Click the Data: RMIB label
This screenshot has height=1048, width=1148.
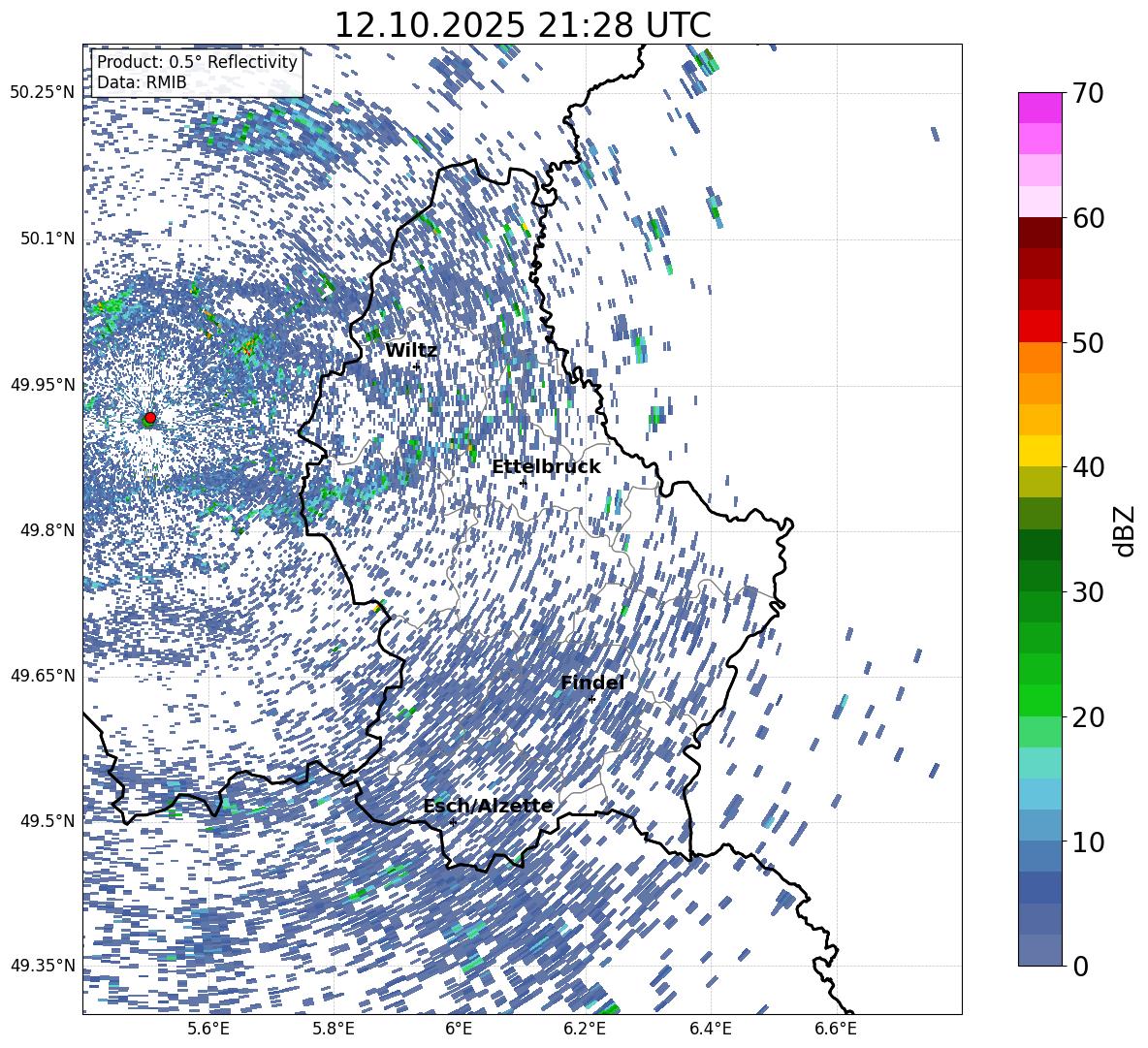[x=142, y=82]
